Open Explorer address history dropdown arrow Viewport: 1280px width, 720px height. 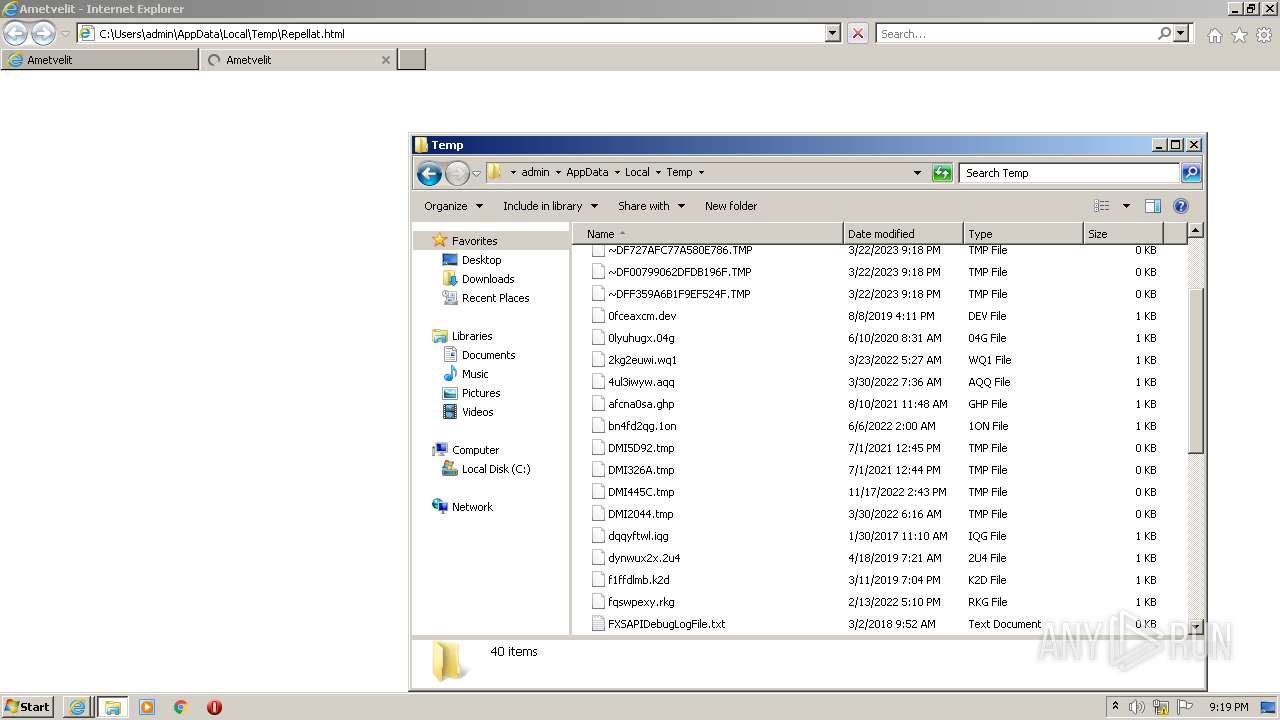(x=917, y=173)
